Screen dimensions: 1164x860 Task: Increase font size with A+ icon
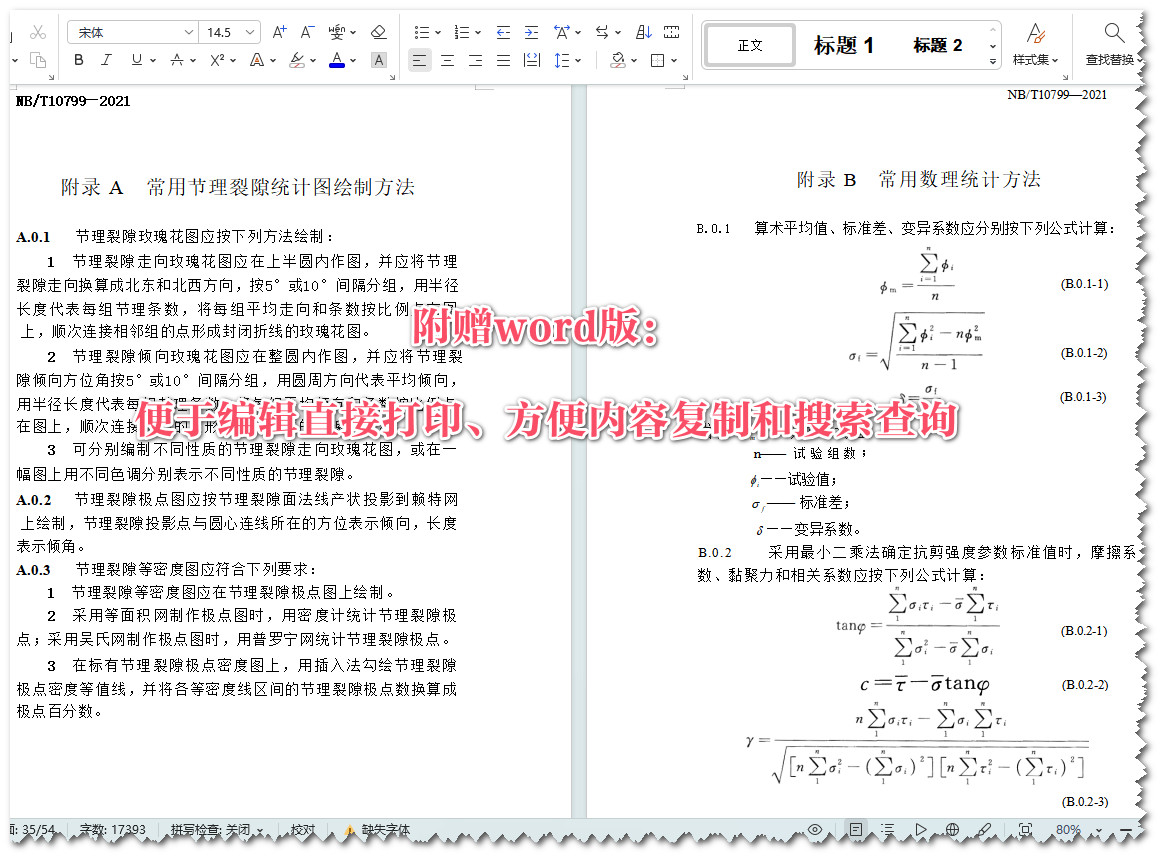[279, 31]
